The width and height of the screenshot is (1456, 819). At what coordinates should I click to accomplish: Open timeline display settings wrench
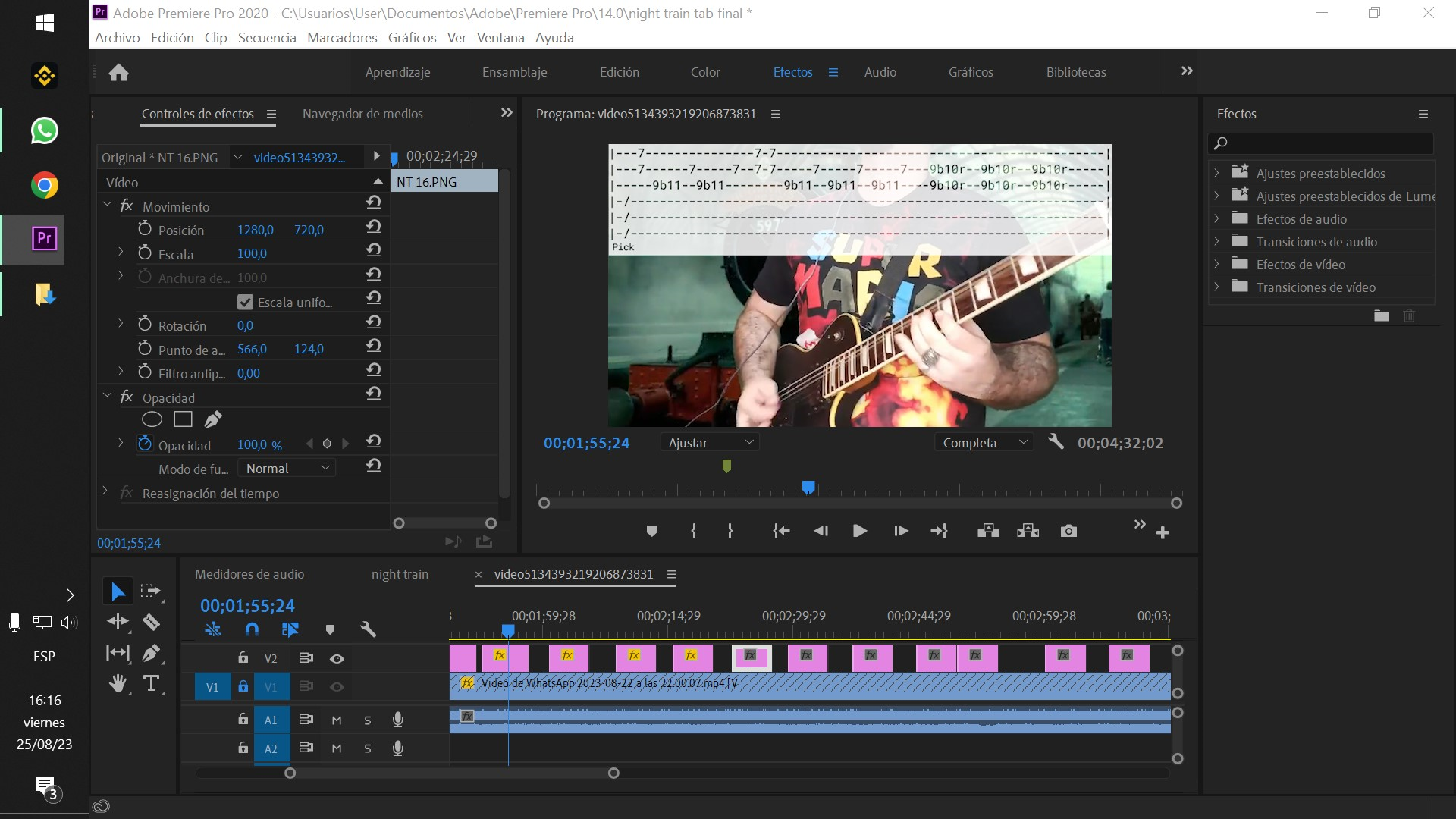[368, 629]
